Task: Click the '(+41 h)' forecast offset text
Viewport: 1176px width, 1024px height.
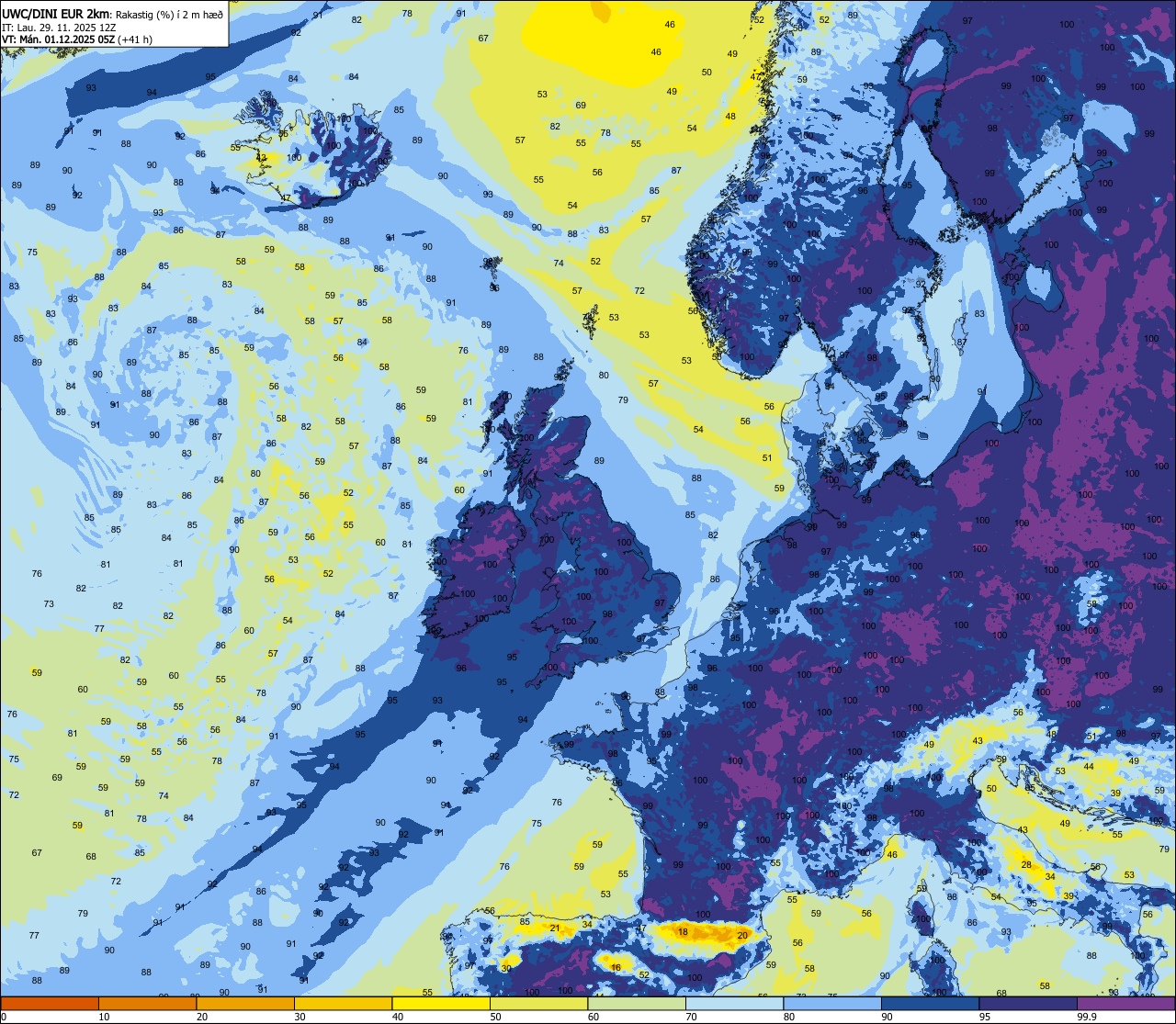Action: coord(135,39)
